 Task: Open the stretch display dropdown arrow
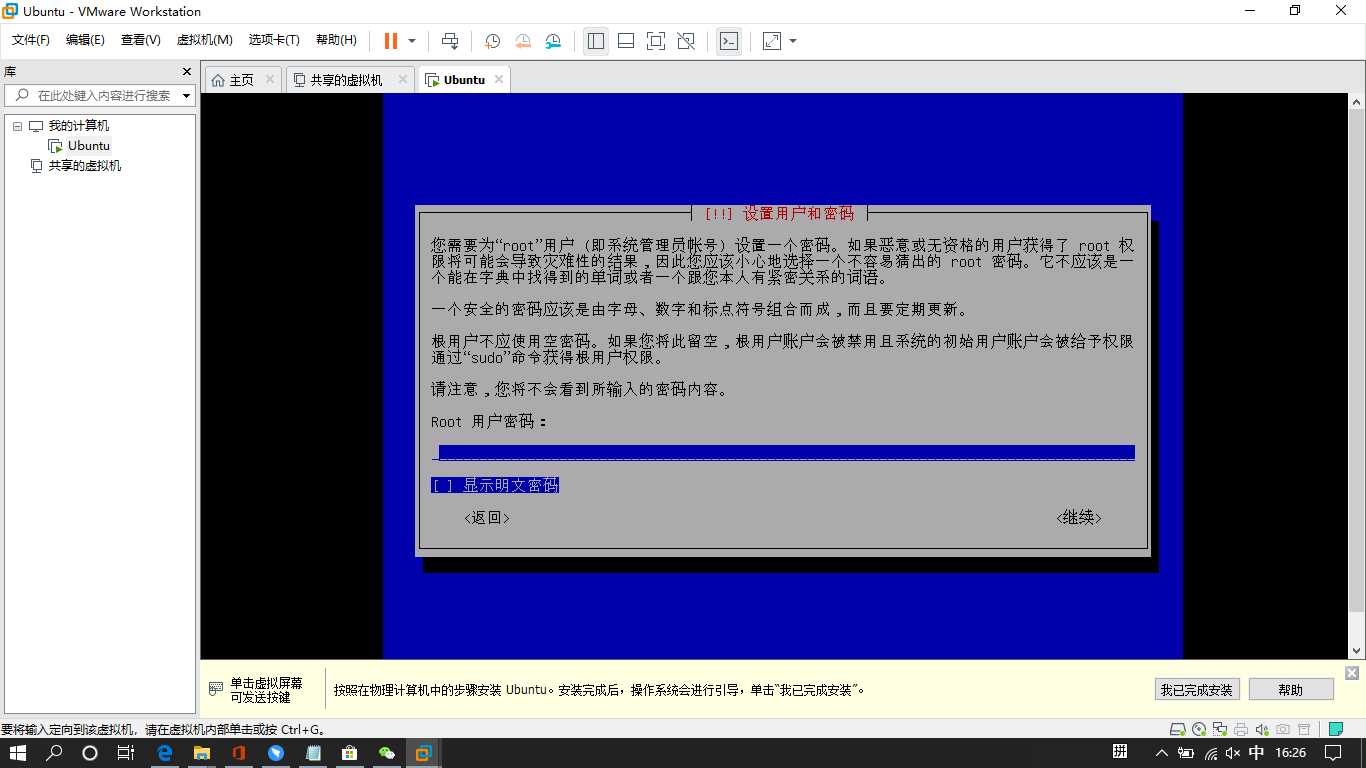tap(793, 41)
